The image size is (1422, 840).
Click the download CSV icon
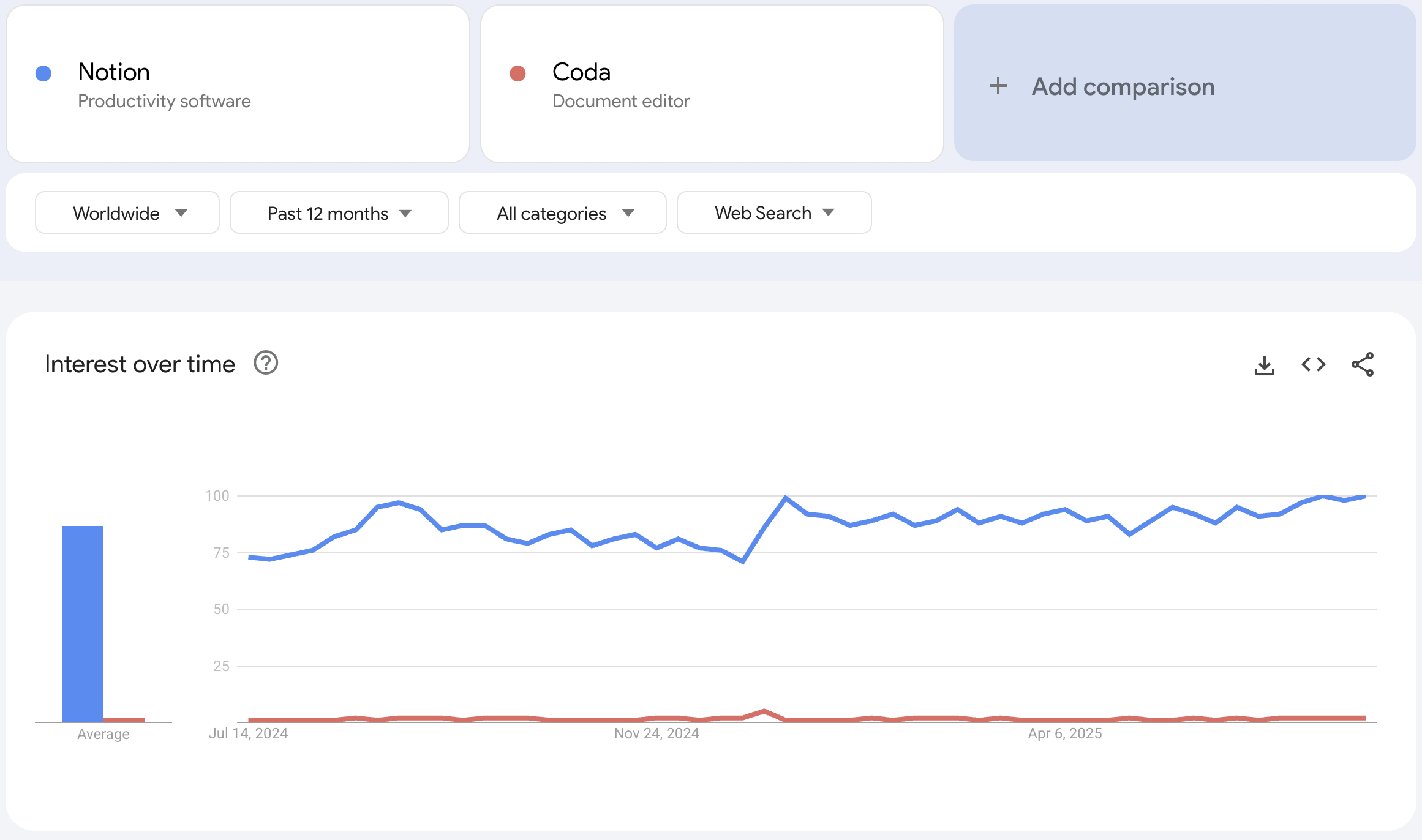(x=1265, y=365)
